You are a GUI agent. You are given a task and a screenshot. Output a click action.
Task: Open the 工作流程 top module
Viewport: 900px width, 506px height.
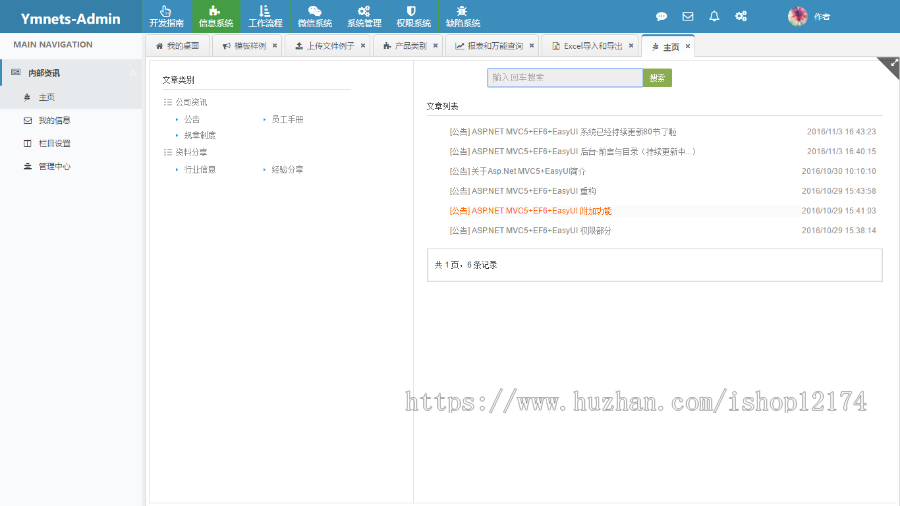coord(265,16)
